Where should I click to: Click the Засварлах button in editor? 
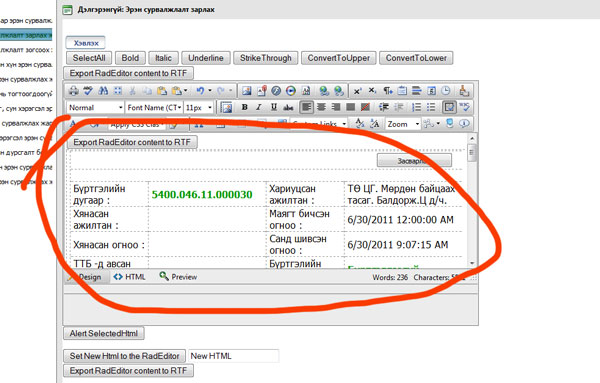click(x=414, y=161)
